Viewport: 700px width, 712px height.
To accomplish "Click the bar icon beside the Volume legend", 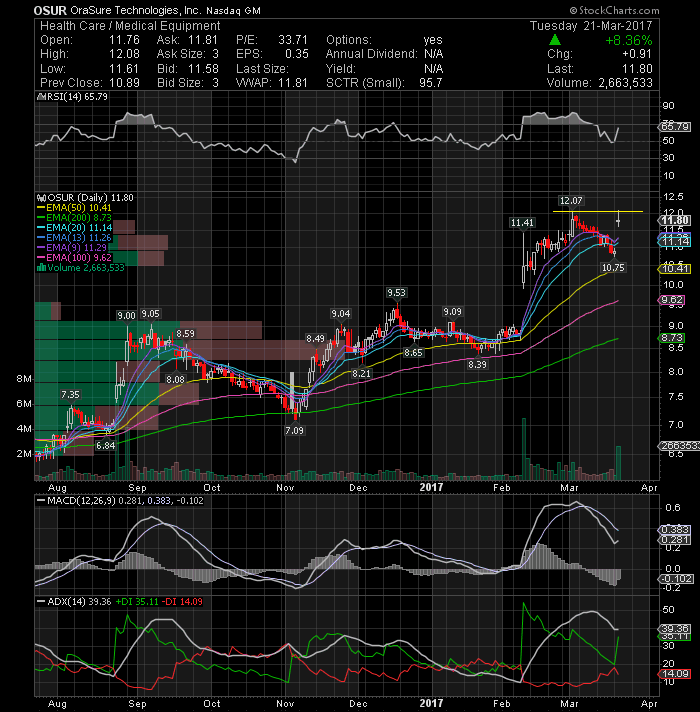I will pos(41,268).
